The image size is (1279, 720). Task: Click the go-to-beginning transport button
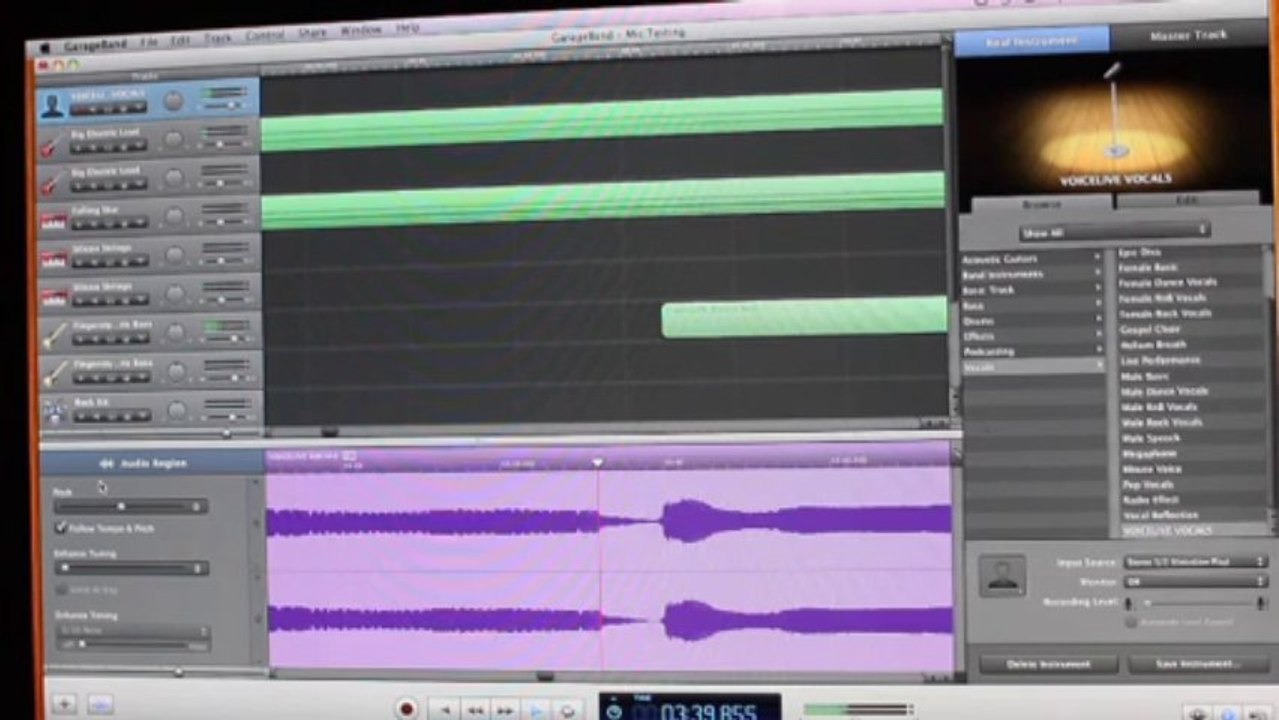coord(444,710)
